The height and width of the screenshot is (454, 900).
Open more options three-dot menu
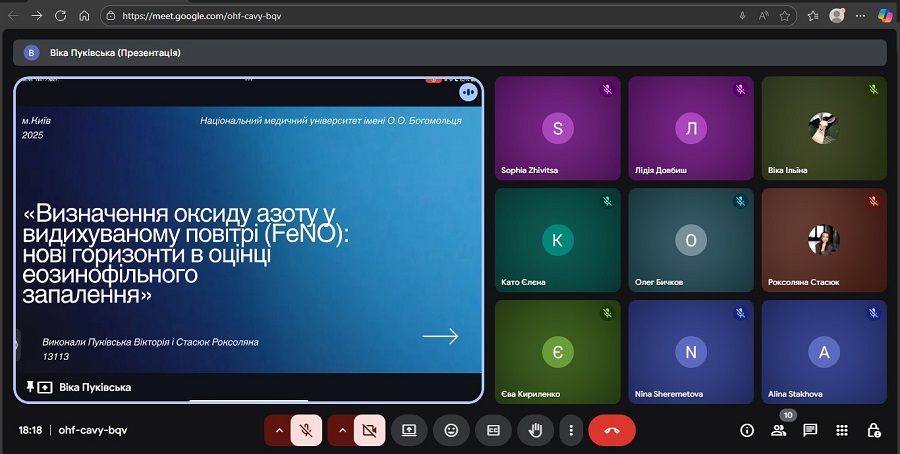point(571,430)
